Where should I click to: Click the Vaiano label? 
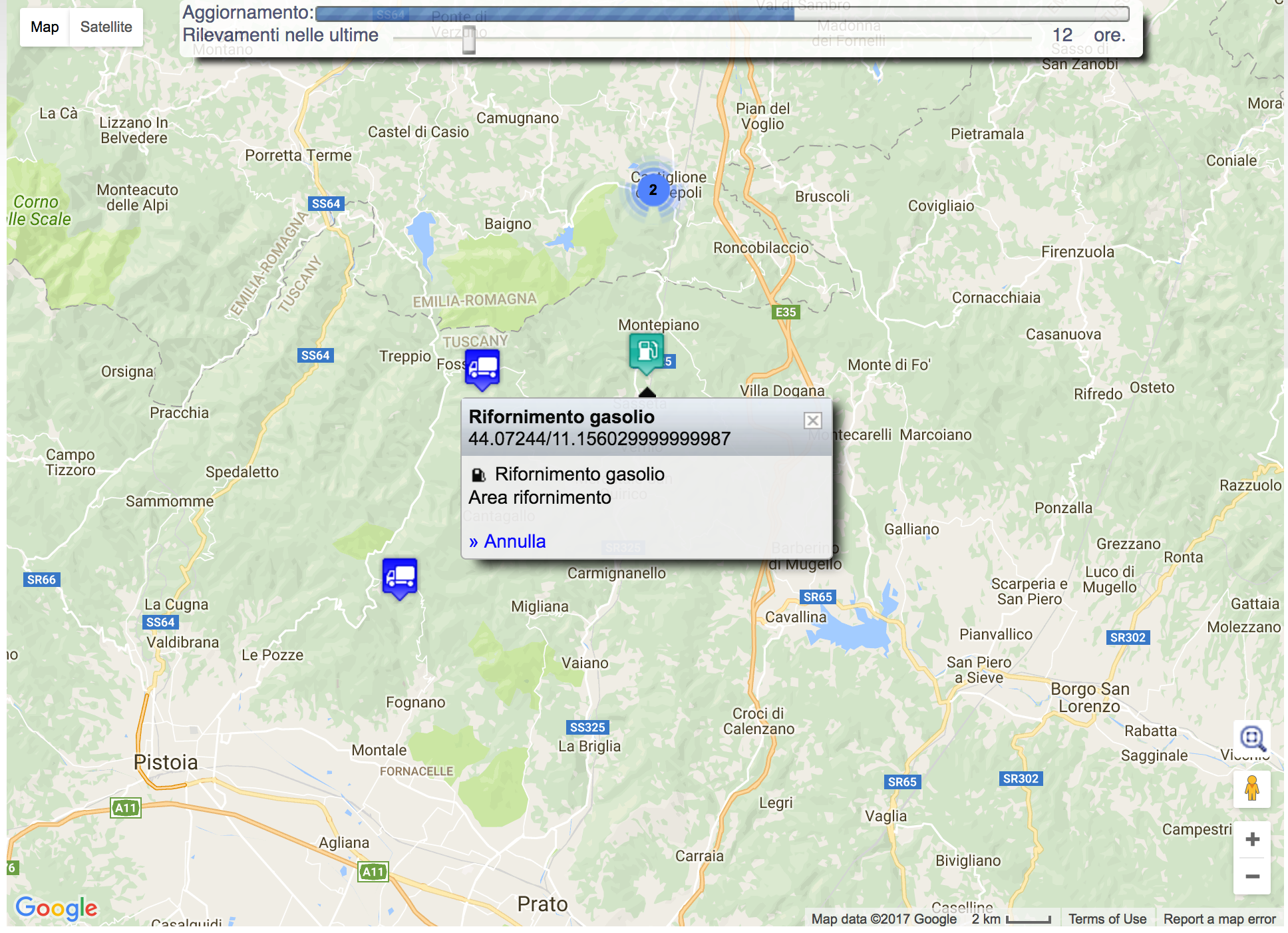(x=585, y=663)
